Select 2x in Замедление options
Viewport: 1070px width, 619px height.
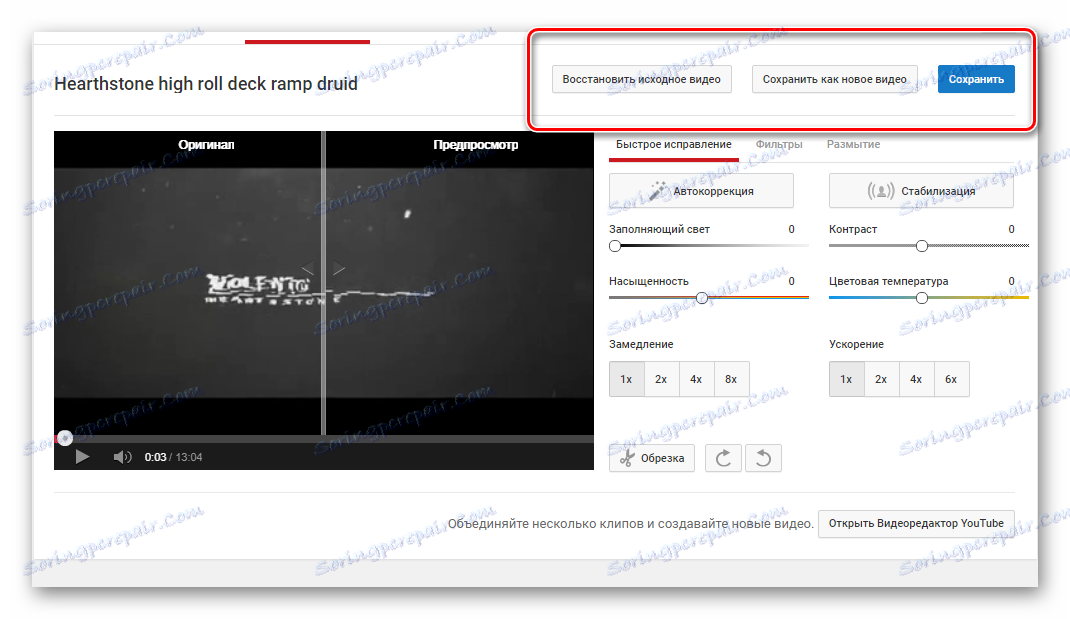click(x=661, y=379)
